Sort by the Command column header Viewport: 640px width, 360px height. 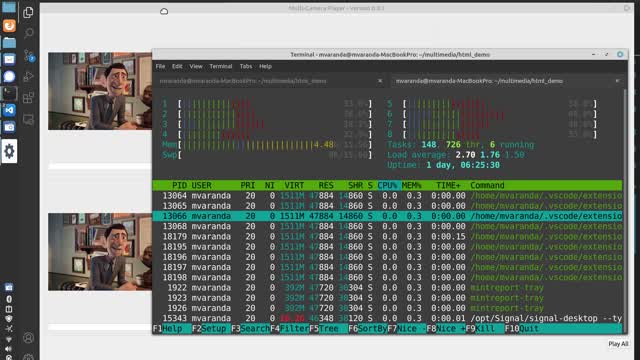pos(487,185)
